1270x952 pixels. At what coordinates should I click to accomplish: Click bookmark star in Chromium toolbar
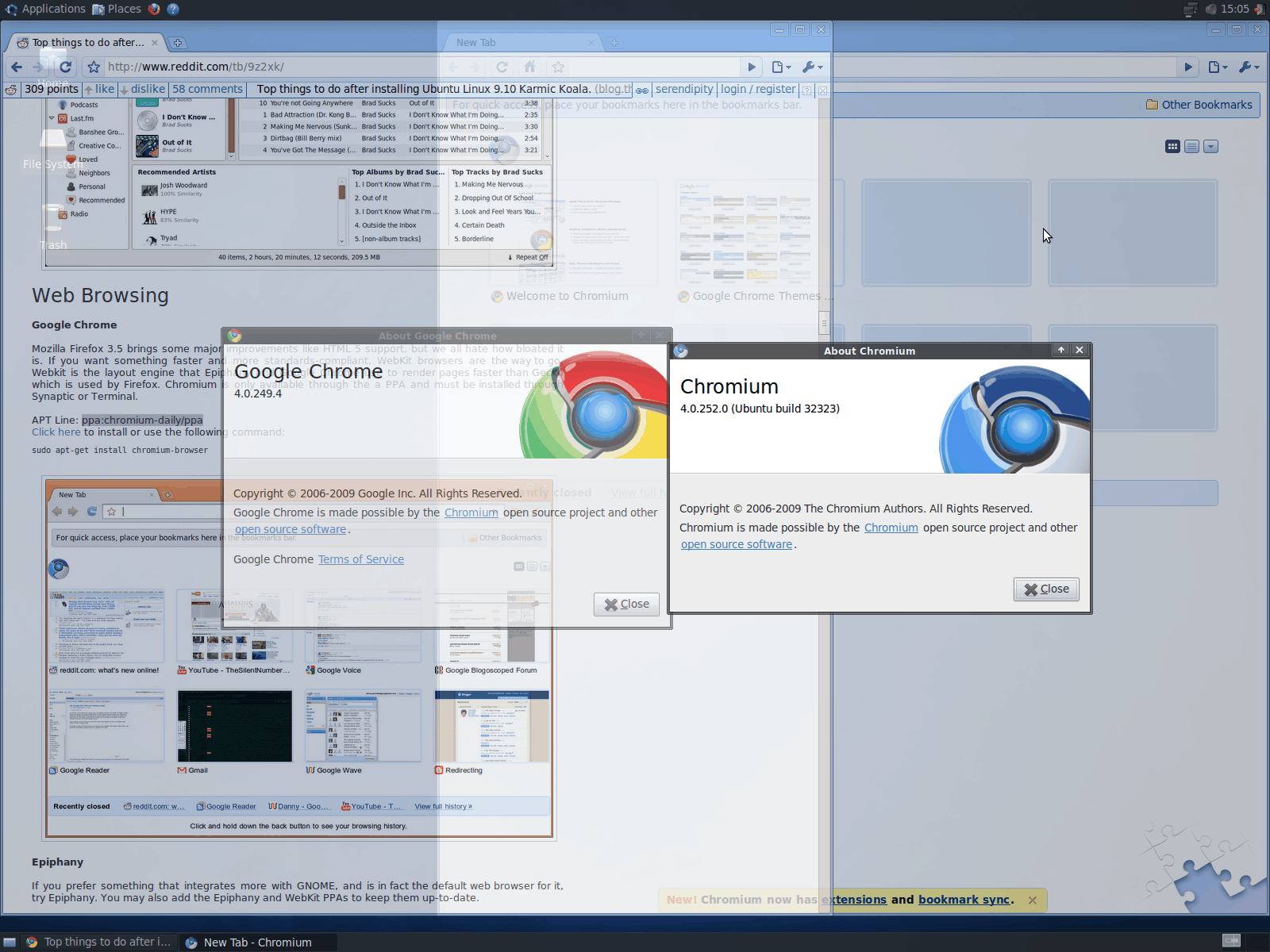558,67
